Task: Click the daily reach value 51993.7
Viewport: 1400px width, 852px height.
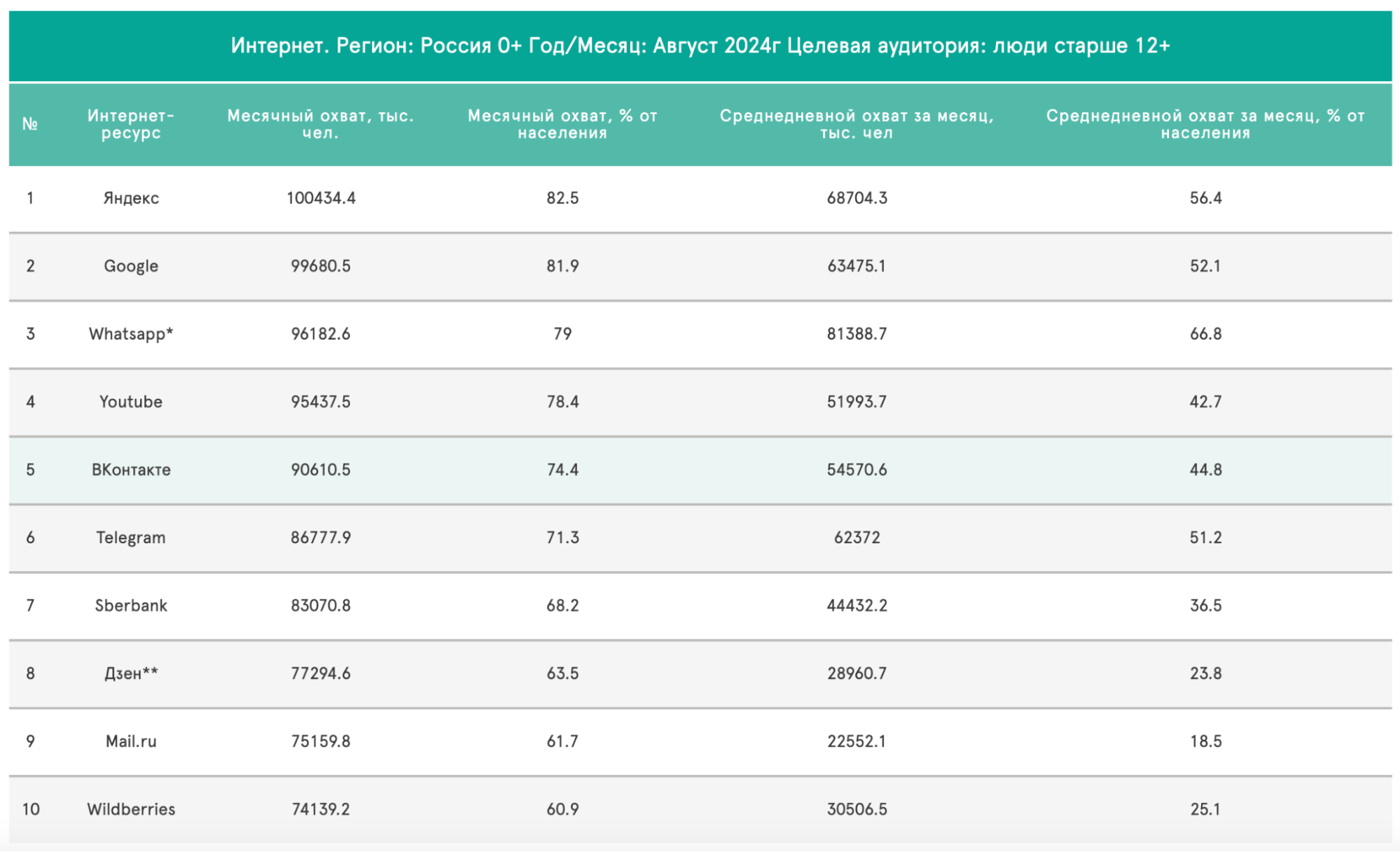Action: 857,402
